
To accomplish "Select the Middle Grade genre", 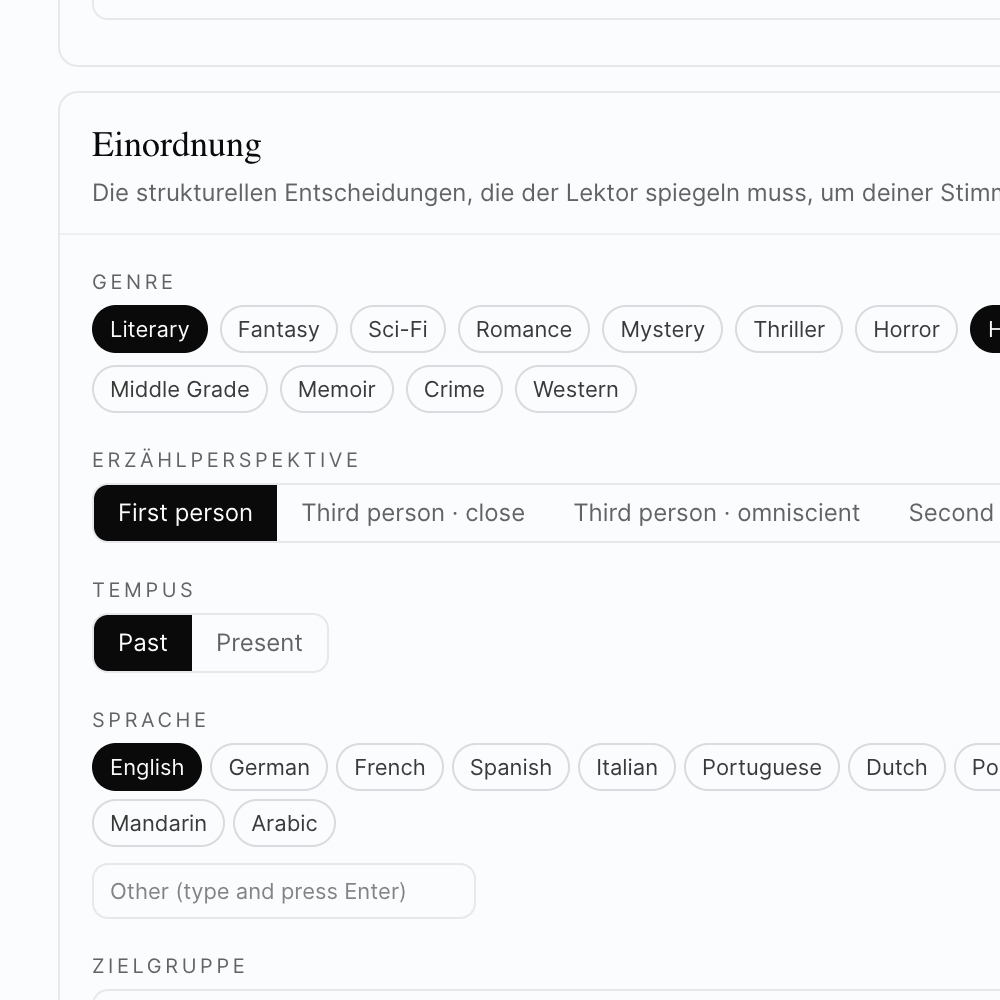I will [x=179, y=389].
